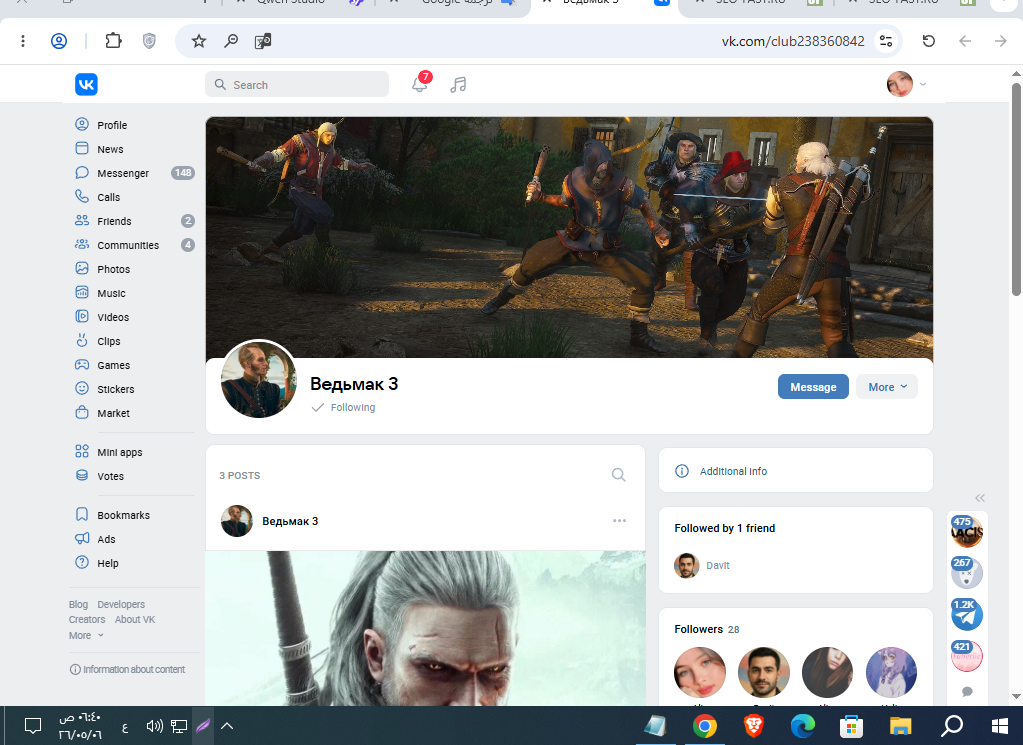Toggle the Following subscription status
Image resolution: width=1023 pixels, height=745 pixels.
343,407
